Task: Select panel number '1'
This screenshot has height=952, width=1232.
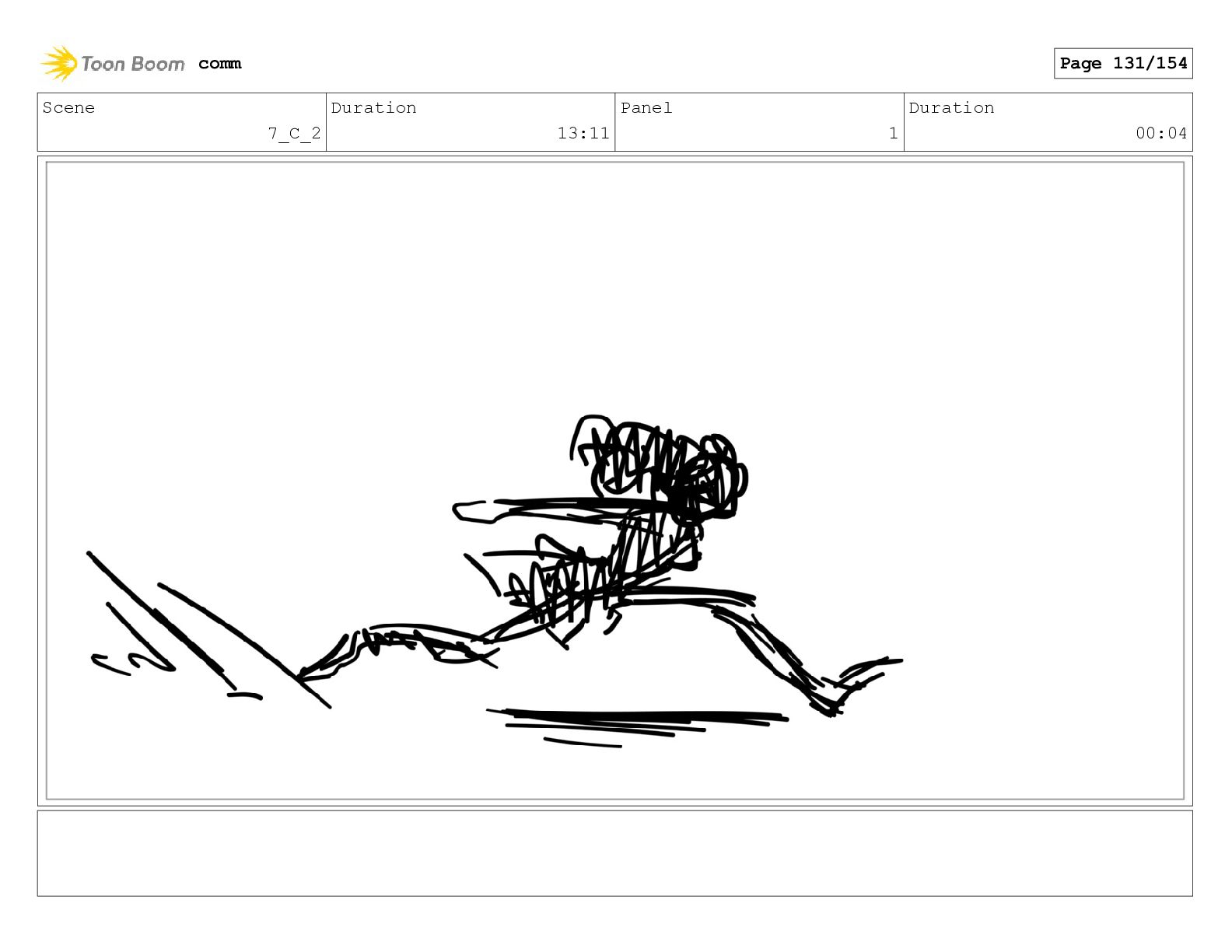Action: coord(894,133)
